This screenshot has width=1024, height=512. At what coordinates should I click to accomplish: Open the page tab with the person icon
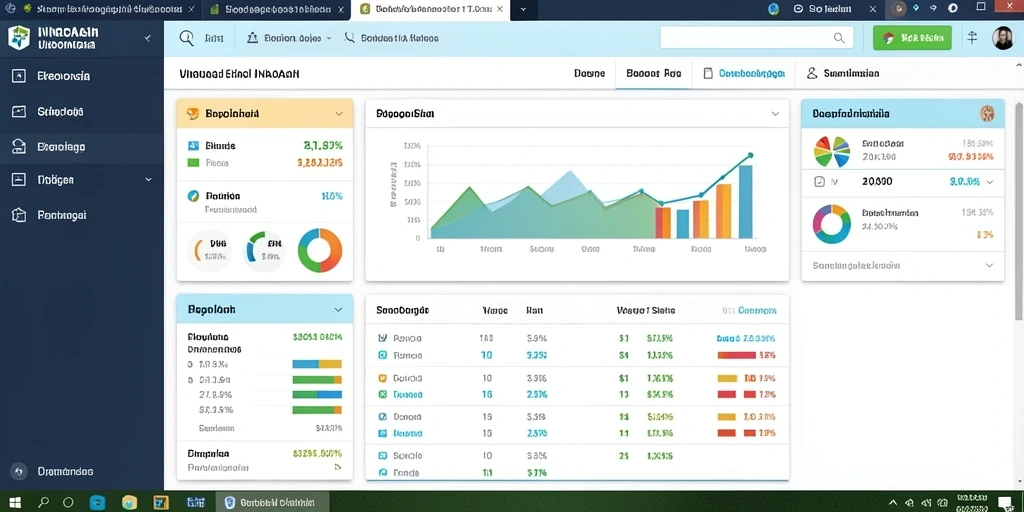click(x=843, y=74)
